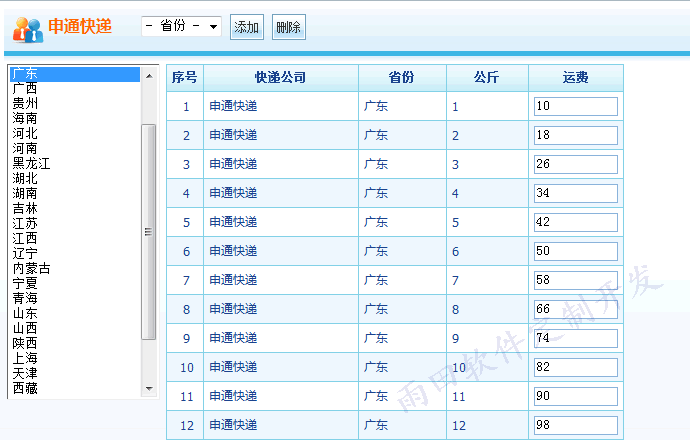Select 江苏 in the province list

coord(75,224)
